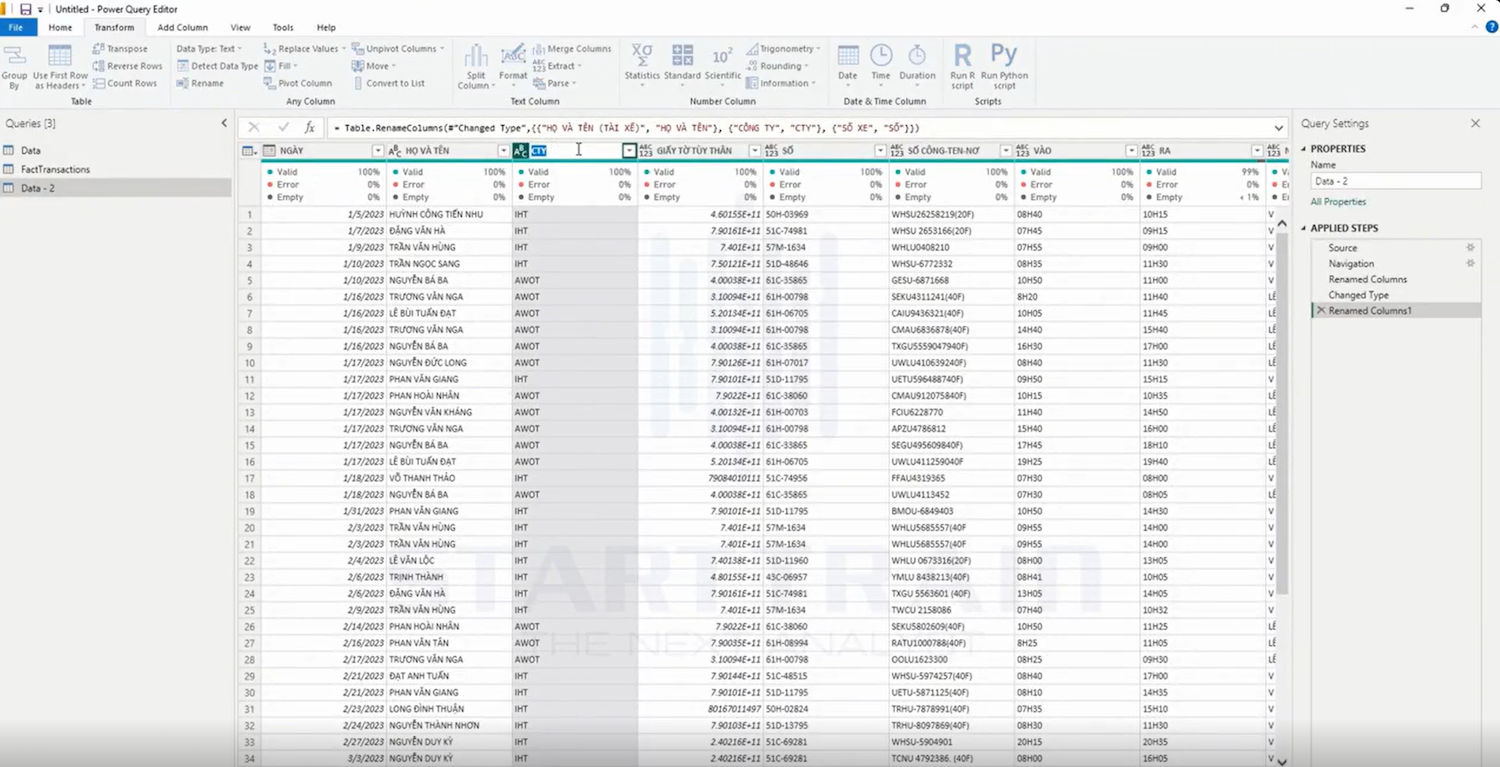The image size is (1500, 767).
Task: Click Detect Data Type
Action: pos(217,66)
